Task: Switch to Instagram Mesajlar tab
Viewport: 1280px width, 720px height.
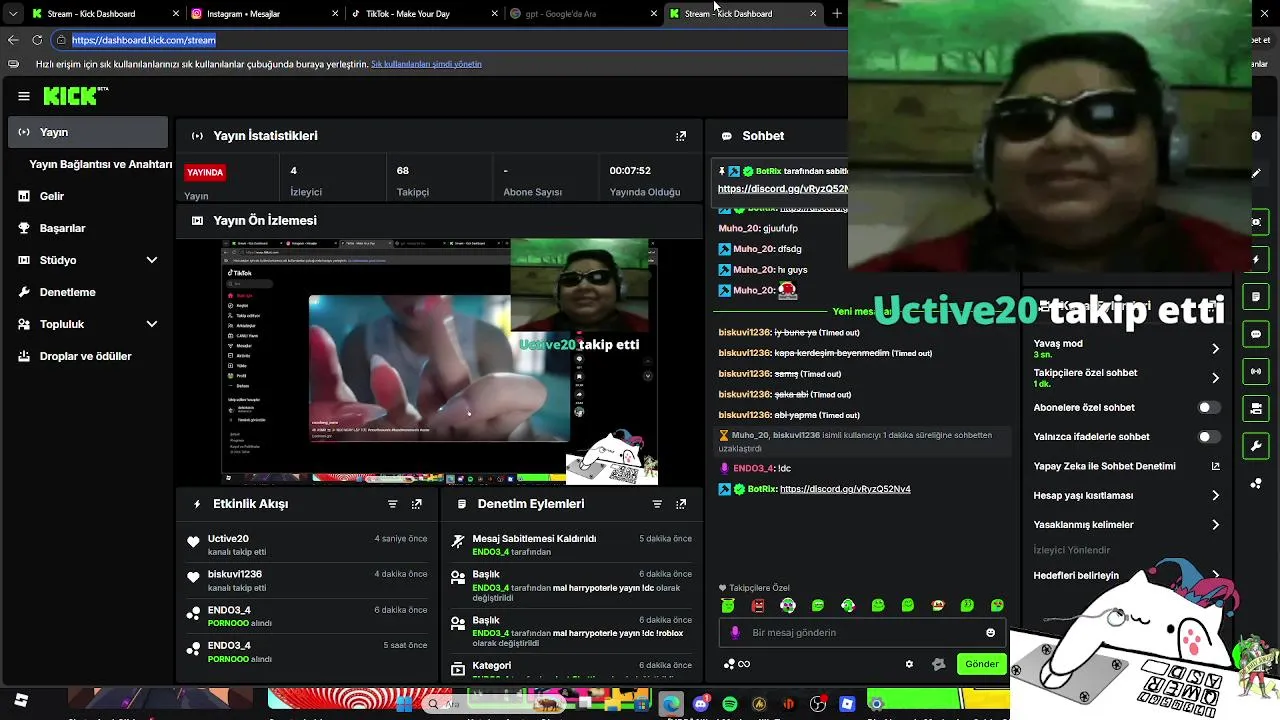Action: click(264, 14)
